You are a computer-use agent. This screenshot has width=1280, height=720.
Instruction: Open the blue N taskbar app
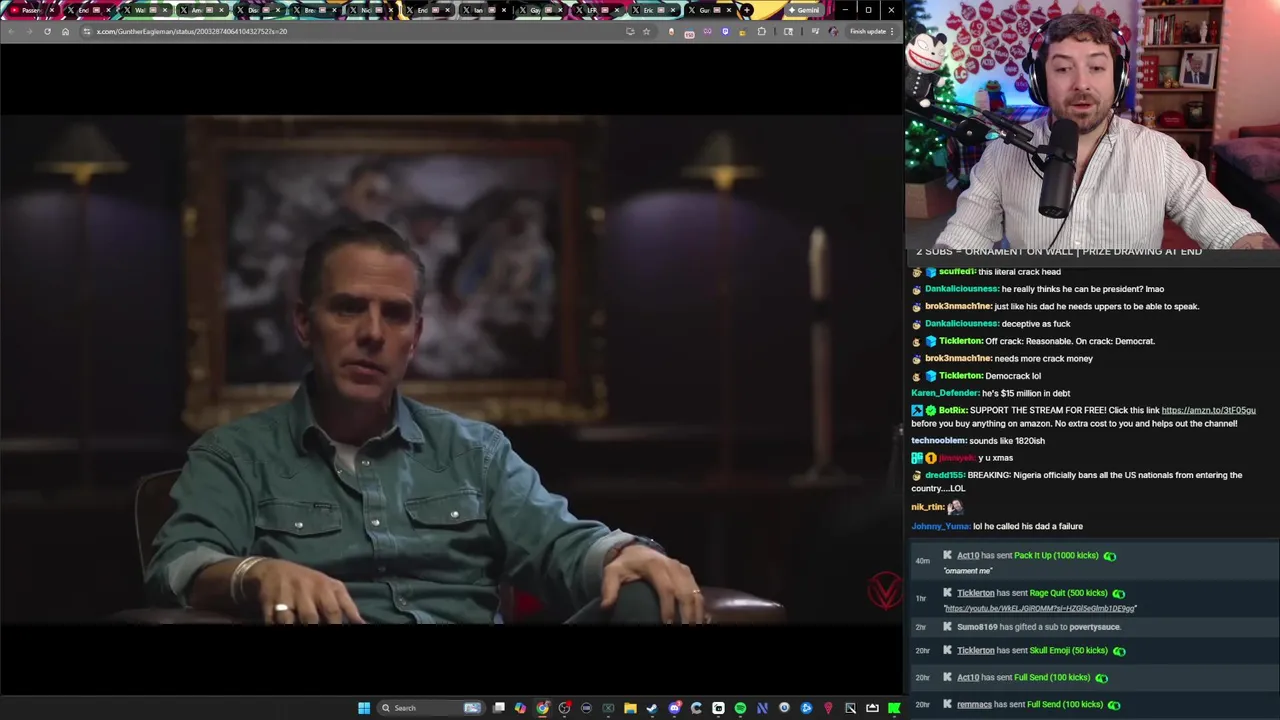click(762, 708)
